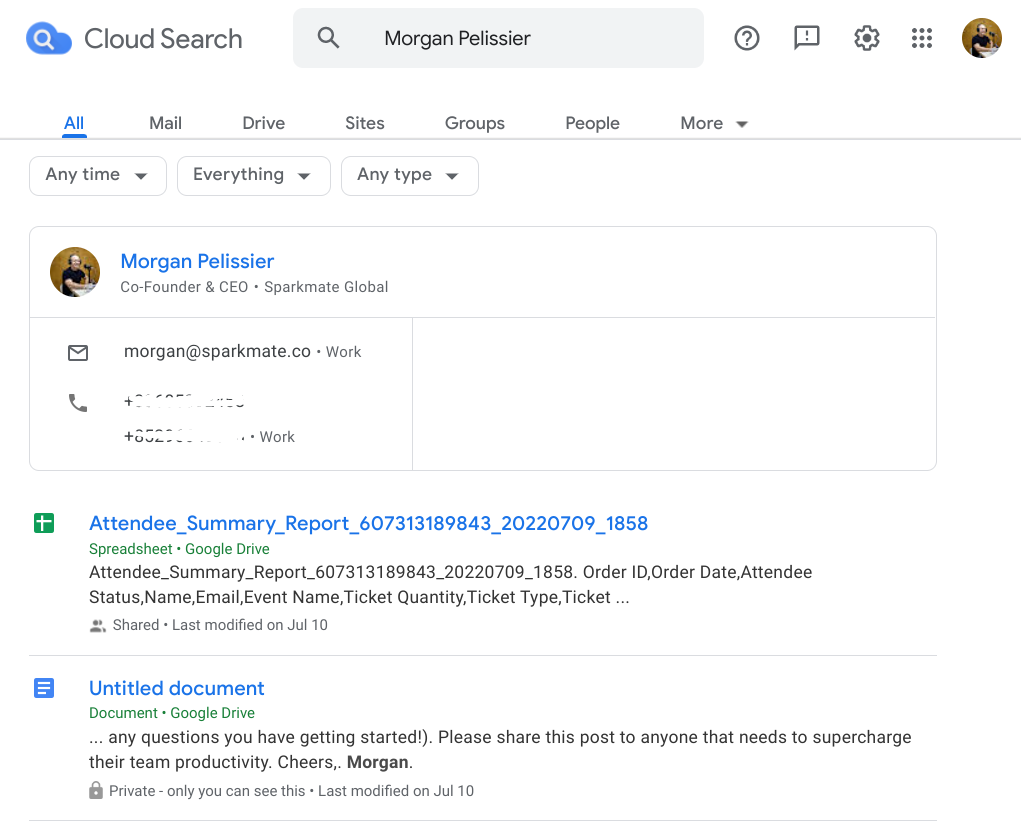Click 'Co-Founder & CEO' job title text

point(184,287)
